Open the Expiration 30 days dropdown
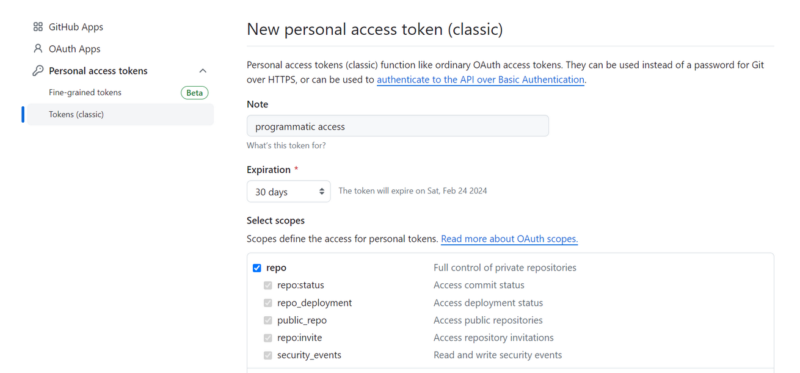The image size is (800, 373). point(288,191)
